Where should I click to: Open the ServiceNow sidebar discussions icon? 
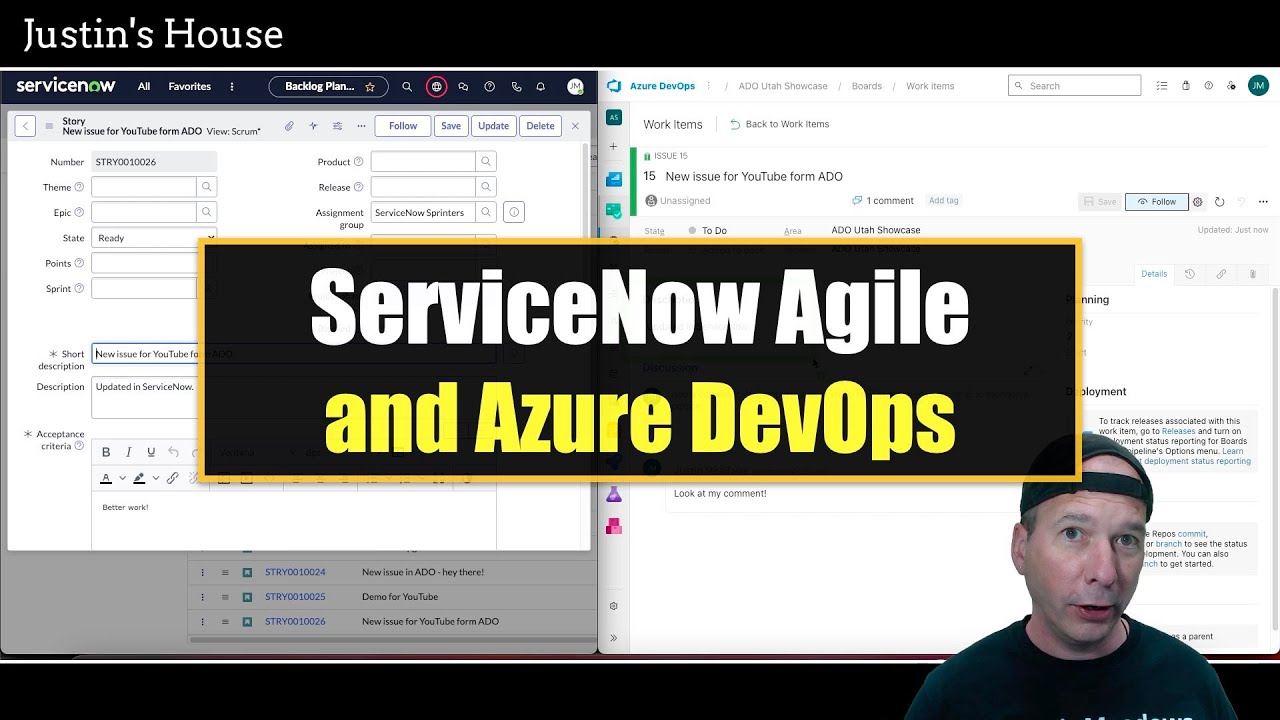[x=463, y=87]
